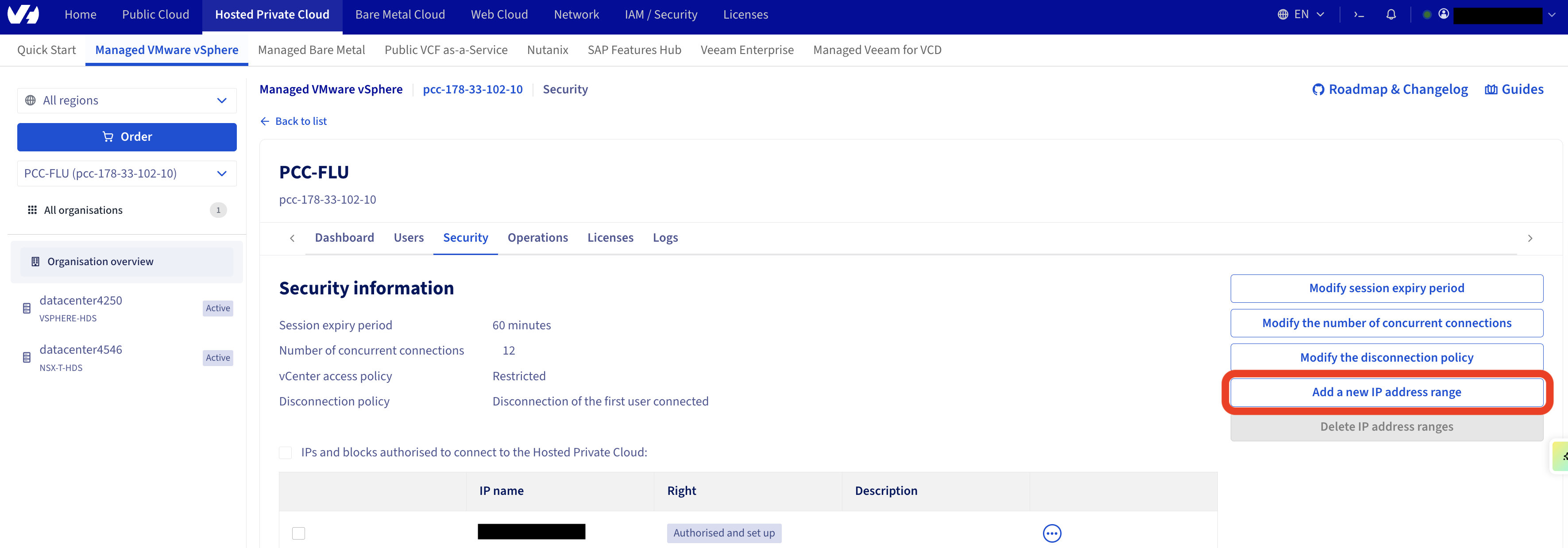Open the terminal shell icon

(x=1359, y=15)
